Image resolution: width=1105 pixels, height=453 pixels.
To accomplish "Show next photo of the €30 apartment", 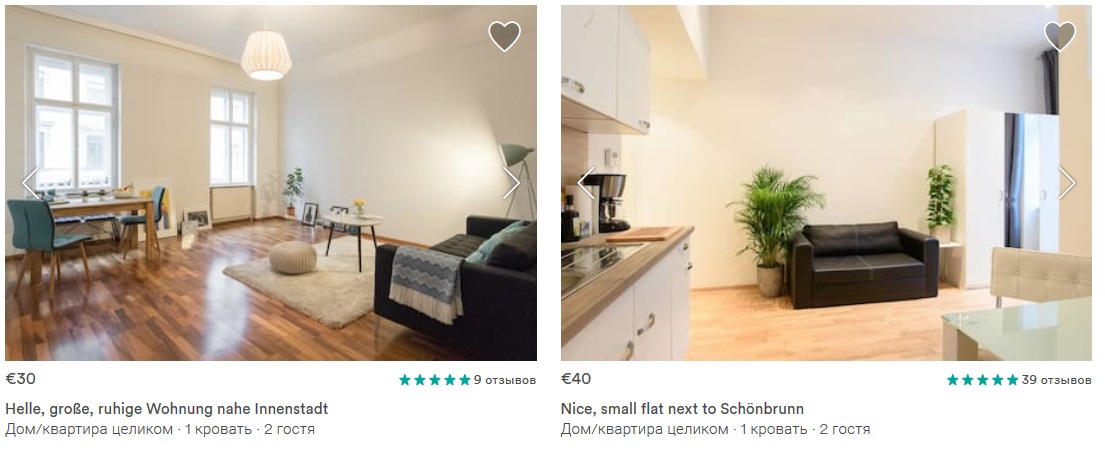I will point(511,182).
